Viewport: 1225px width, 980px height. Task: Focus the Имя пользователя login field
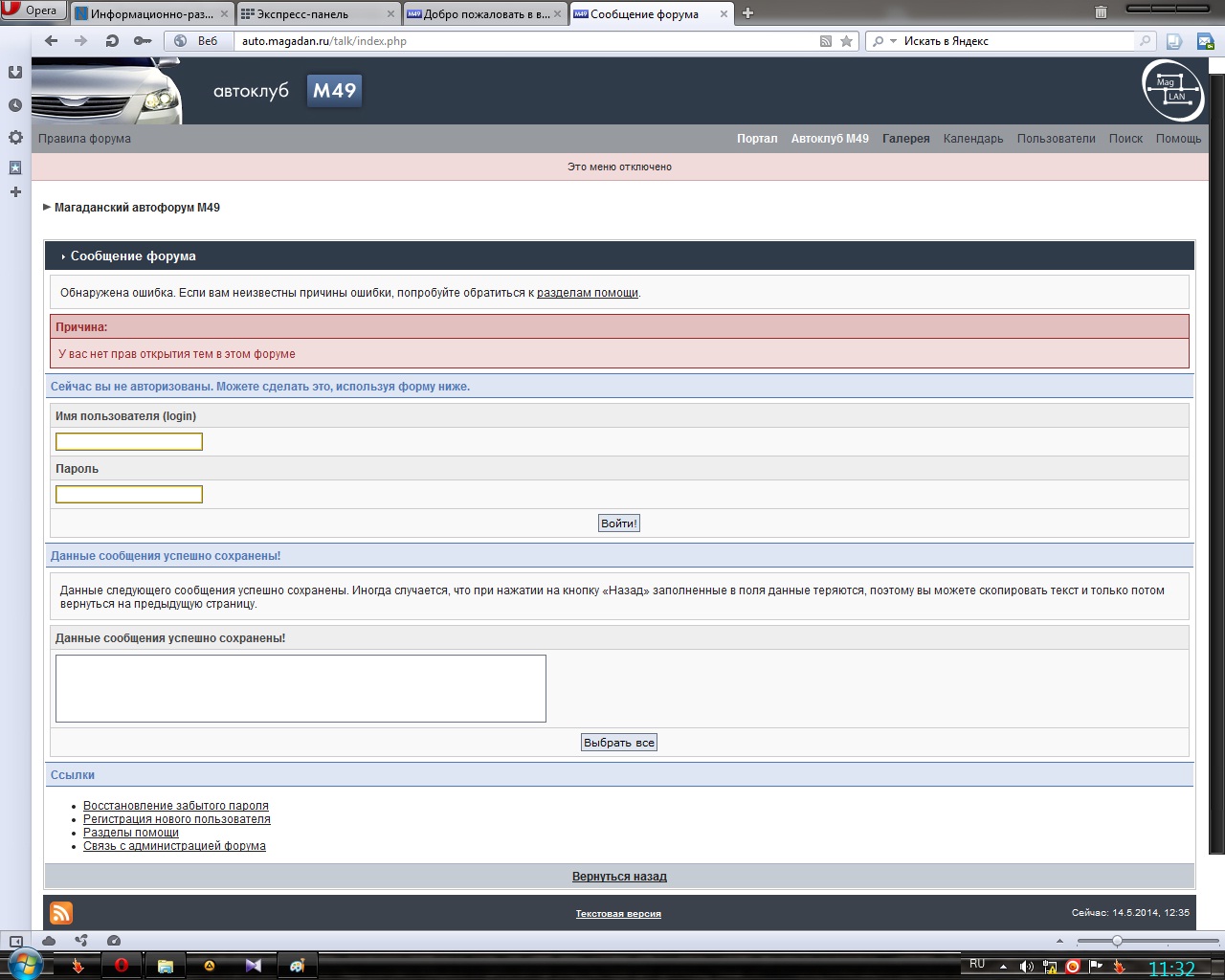(x=129, y=441)
